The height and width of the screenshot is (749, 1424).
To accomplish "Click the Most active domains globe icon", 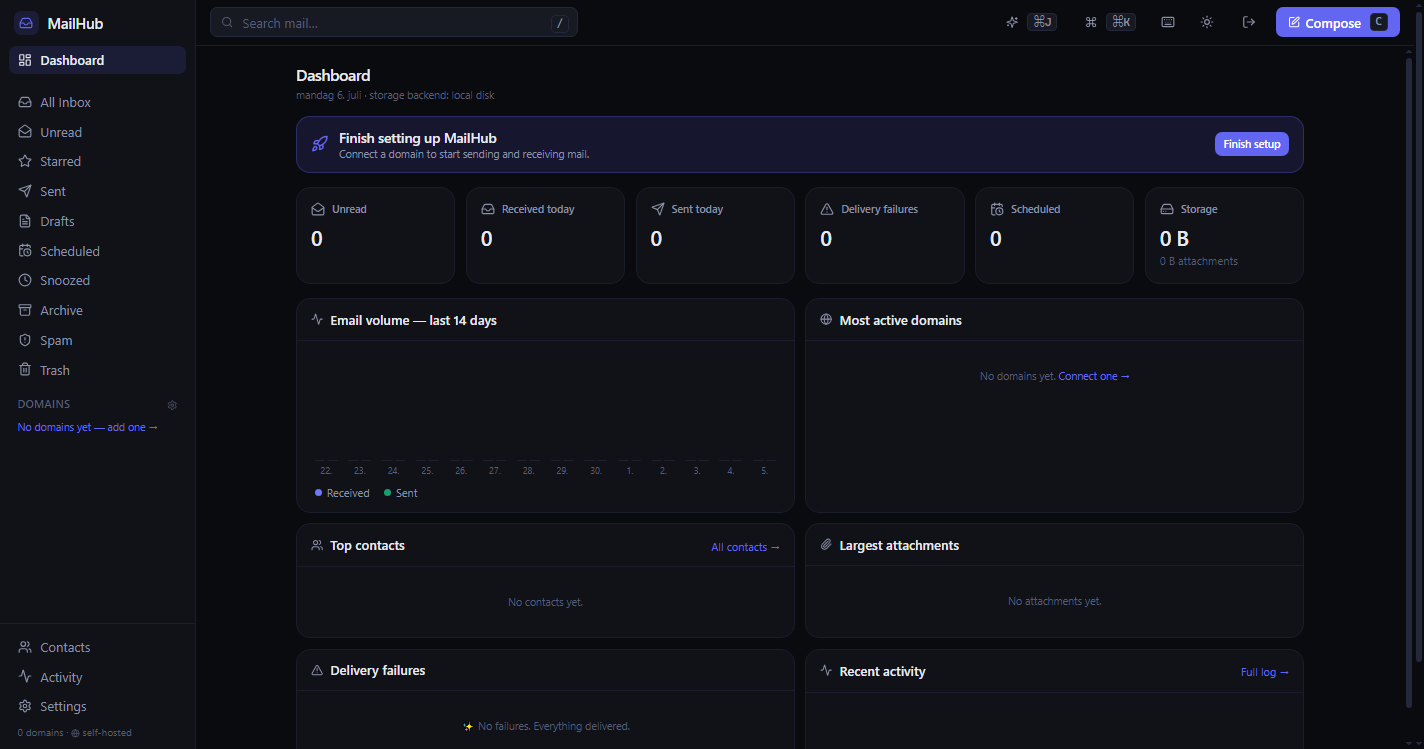I will click(x=826, y=320).
